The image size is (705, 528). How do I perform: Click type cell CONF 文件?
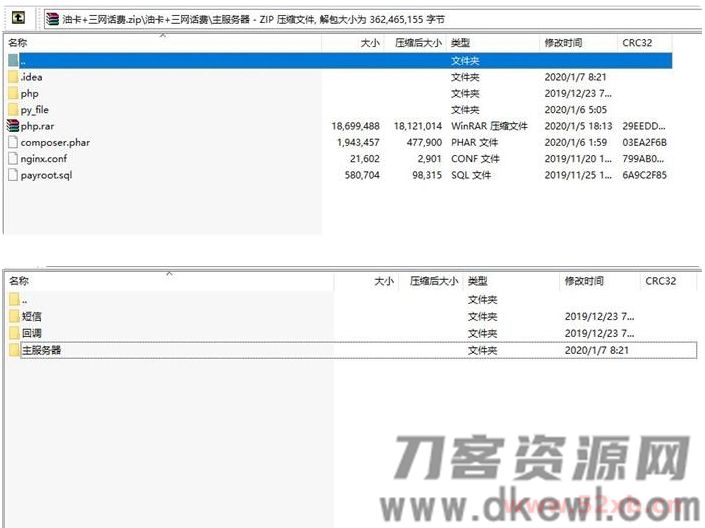pyautogui.click(x=475, y=158)
